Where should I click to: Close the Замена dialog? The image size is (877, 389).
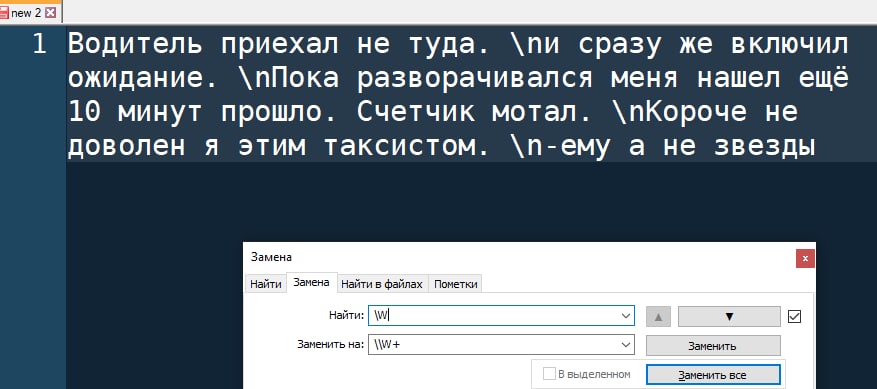(x=805, y=259)
